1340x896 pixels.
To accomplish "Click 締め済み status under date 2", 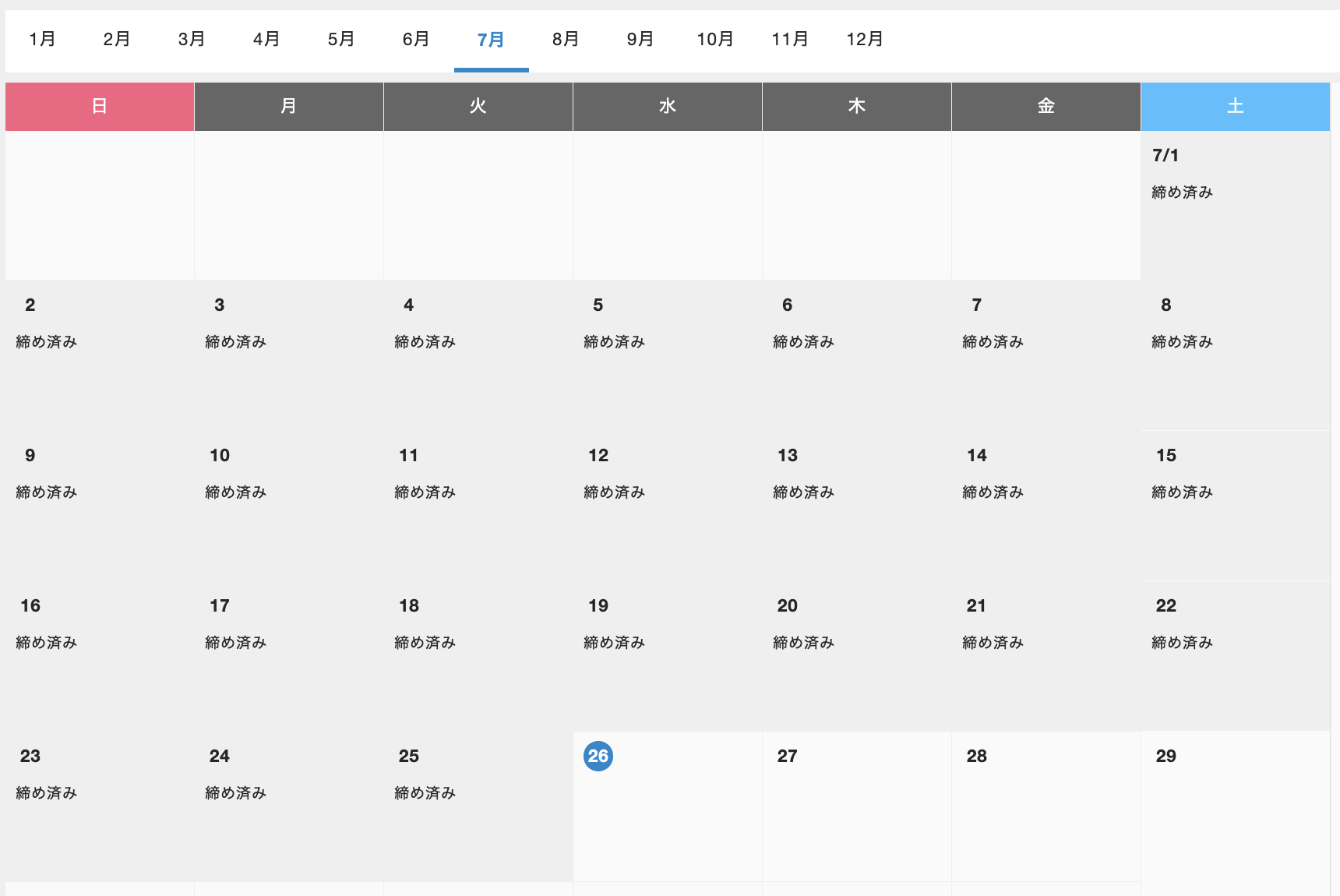I will [x=47, y=342].
